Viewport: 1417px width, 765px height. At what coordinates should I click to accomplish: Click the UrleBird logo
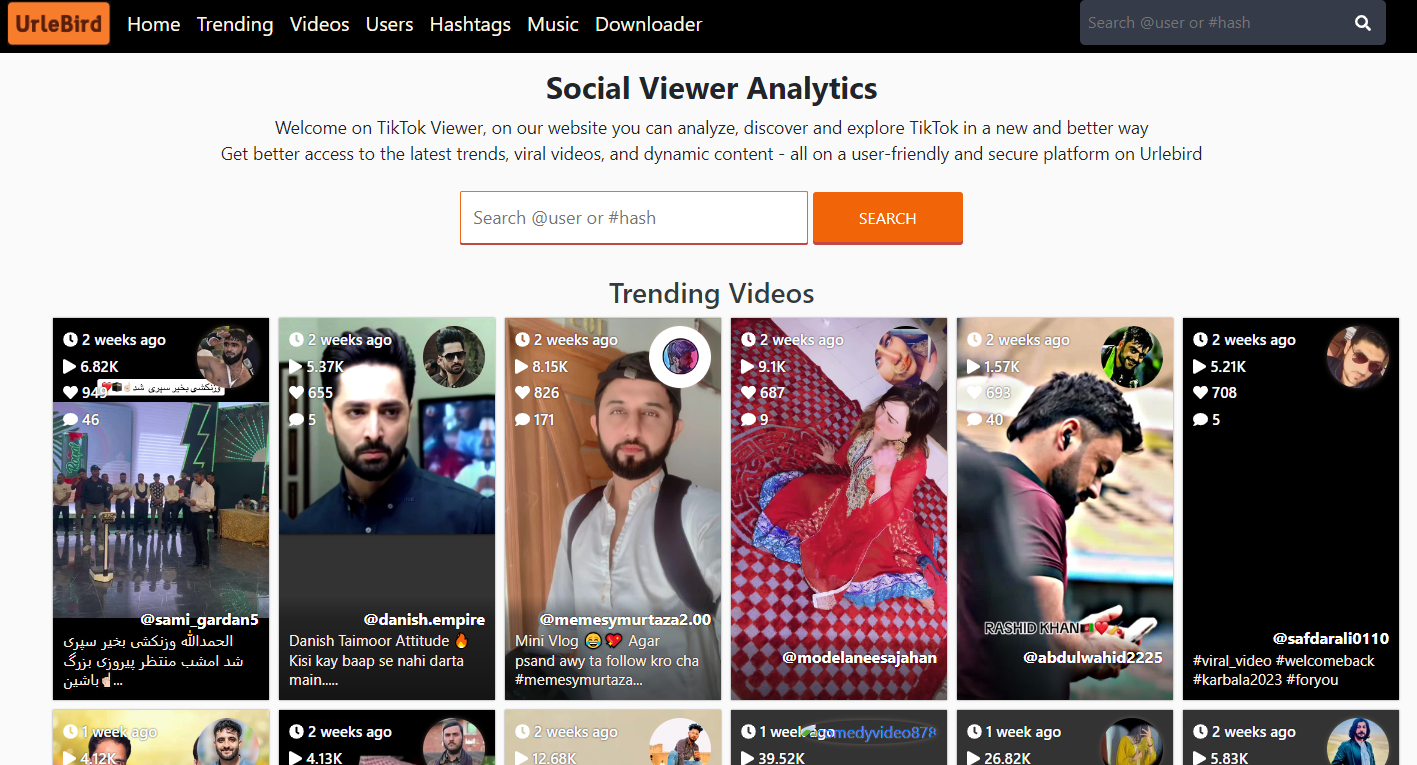tap(59, 24)
